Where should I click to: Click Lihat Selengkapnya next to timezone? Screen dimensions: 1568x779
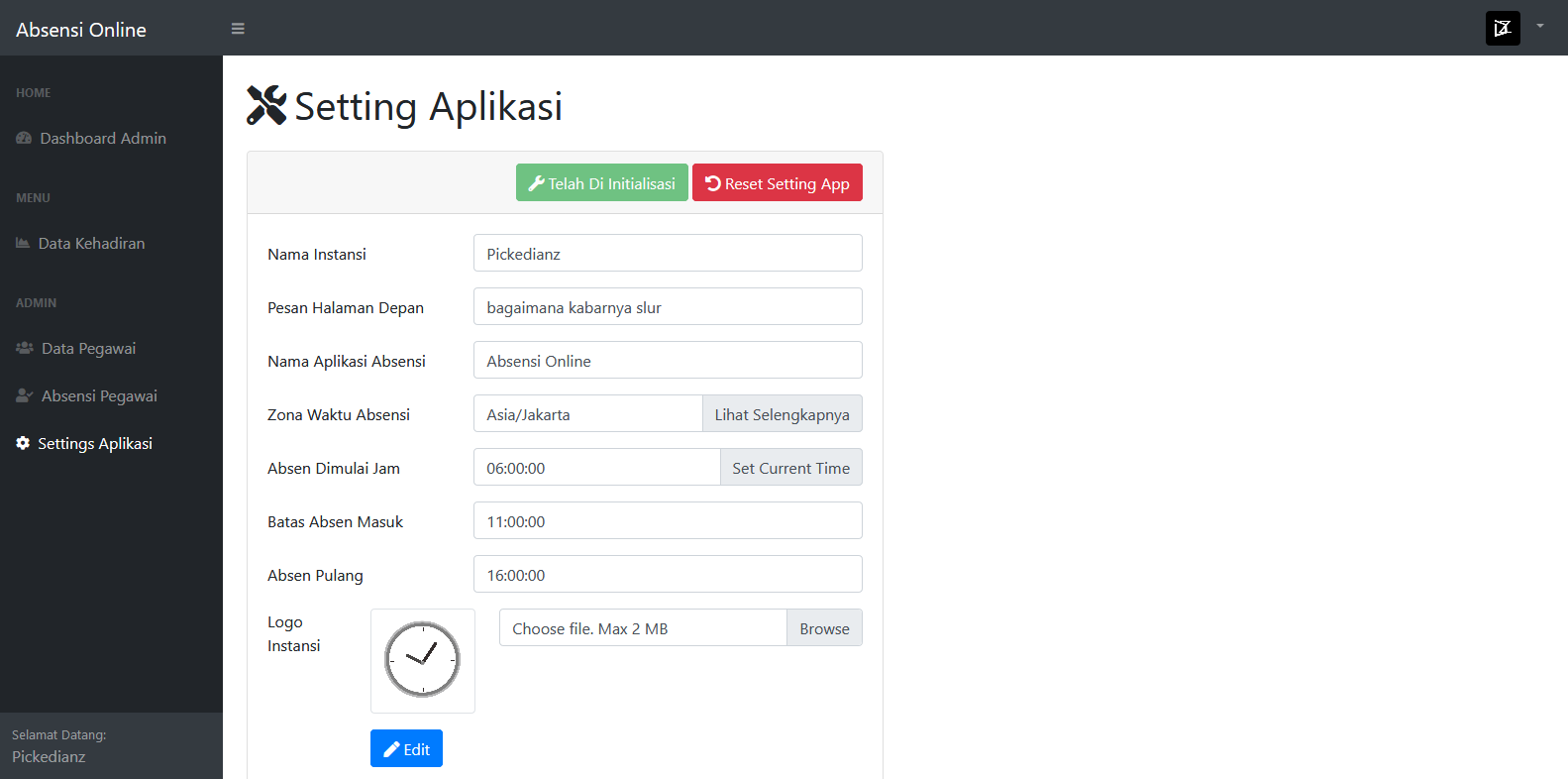pyautogui.click(x=782, y=414)
